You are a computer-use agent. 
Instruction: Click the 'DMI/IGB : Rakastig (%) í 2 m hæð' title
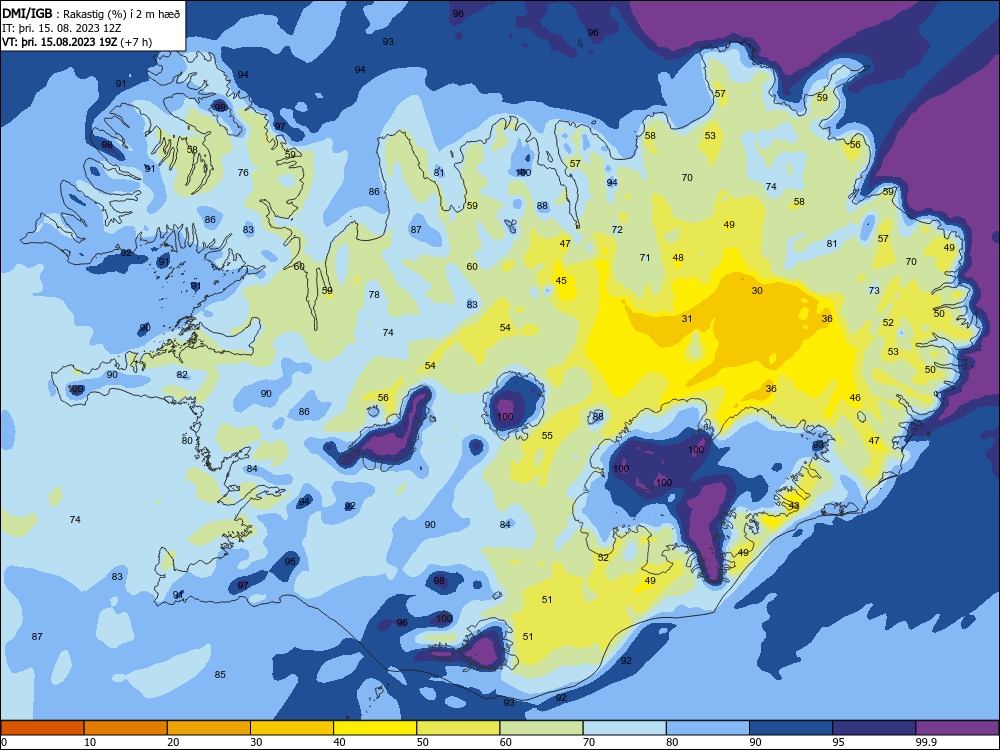[x=91, y=14]
